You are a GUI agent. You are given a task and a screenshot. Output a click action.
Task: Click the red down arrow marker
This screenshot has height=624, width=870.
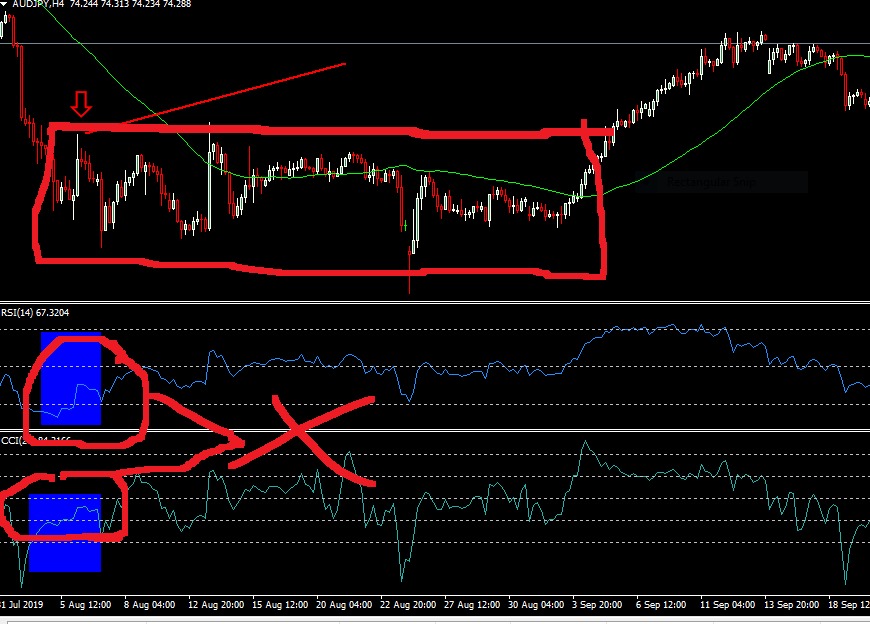point(82,104)
